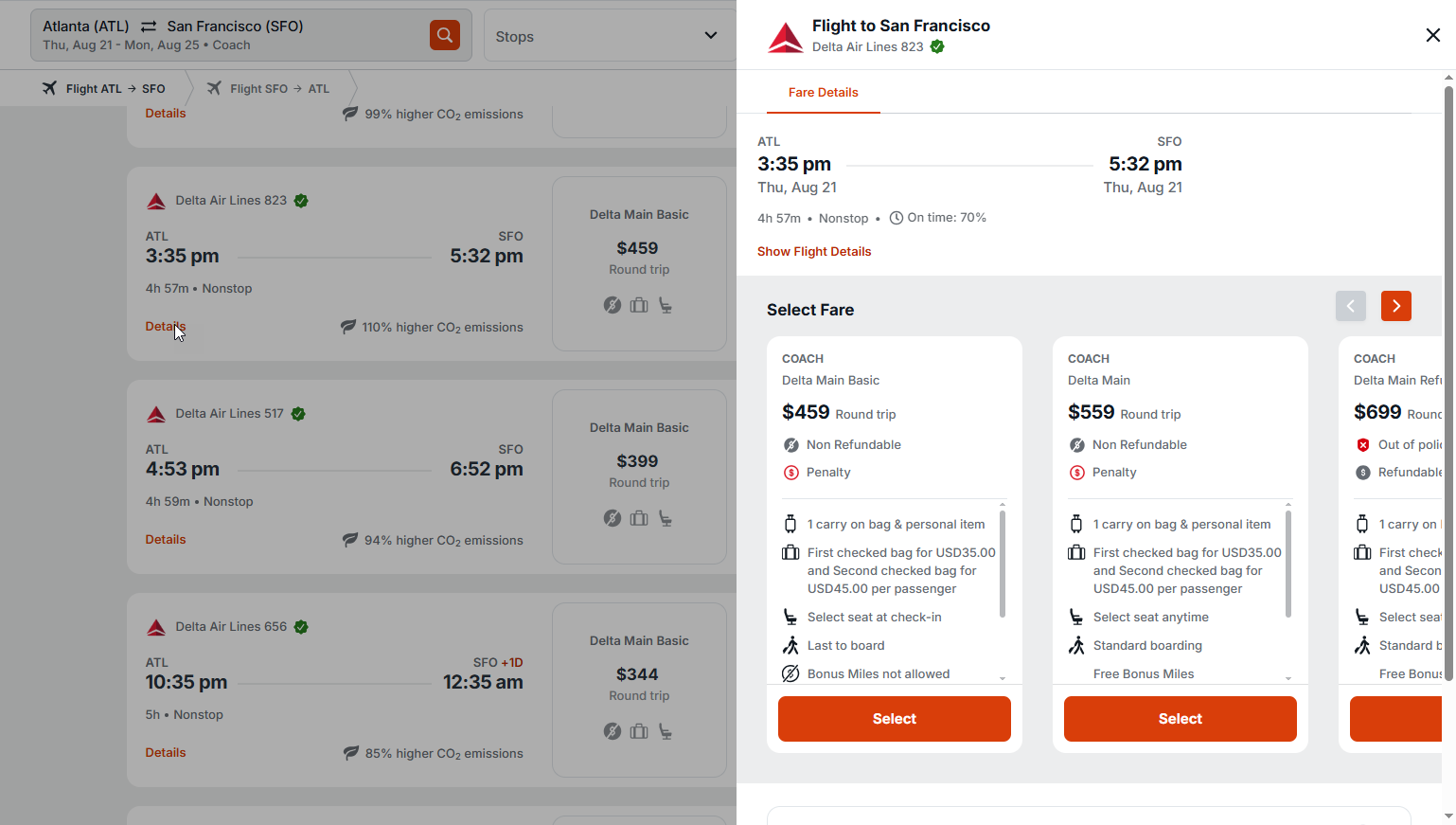Click verified badge next to Delta Air Lines 656
The width and height of the screenshot is (1456, 825).
(x=301, y=627)
